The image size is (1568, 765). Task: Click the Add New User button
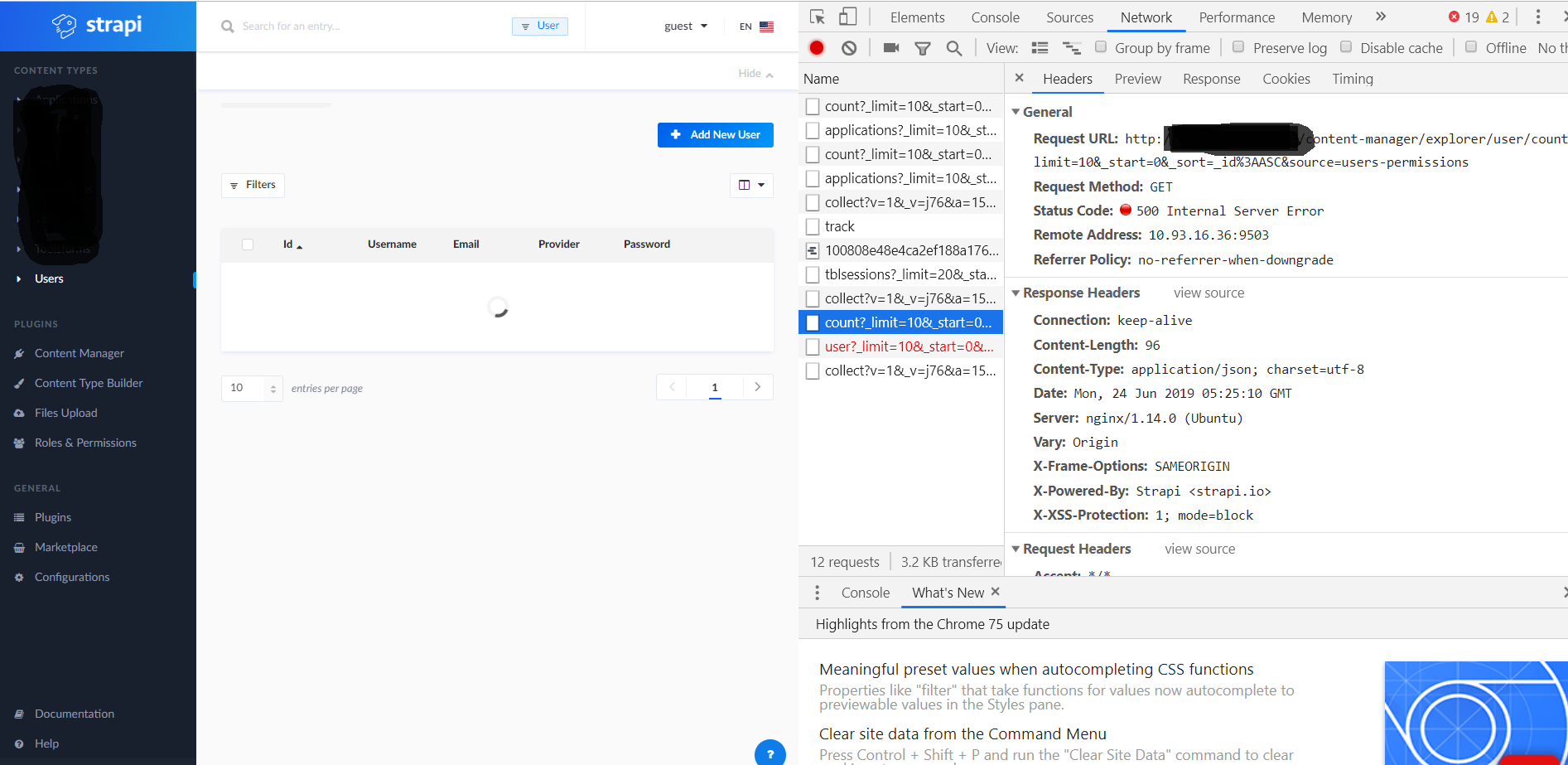[715, 134]
